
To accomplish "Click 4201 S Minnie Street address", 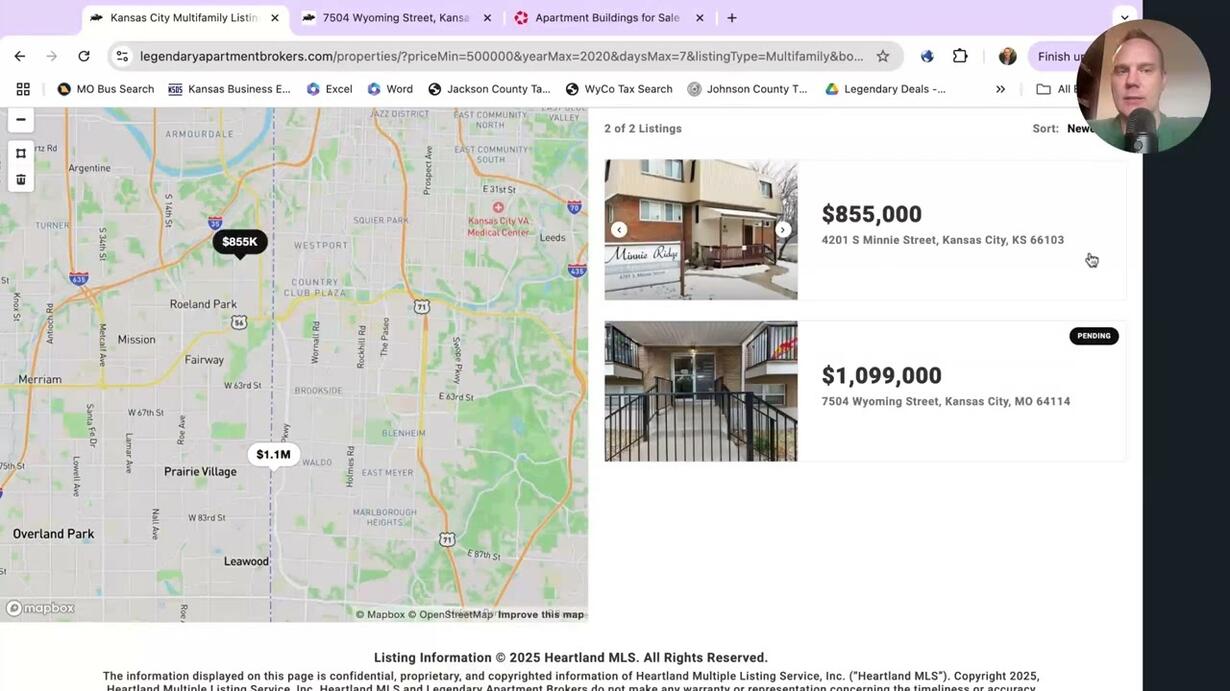I will [943, 240].
